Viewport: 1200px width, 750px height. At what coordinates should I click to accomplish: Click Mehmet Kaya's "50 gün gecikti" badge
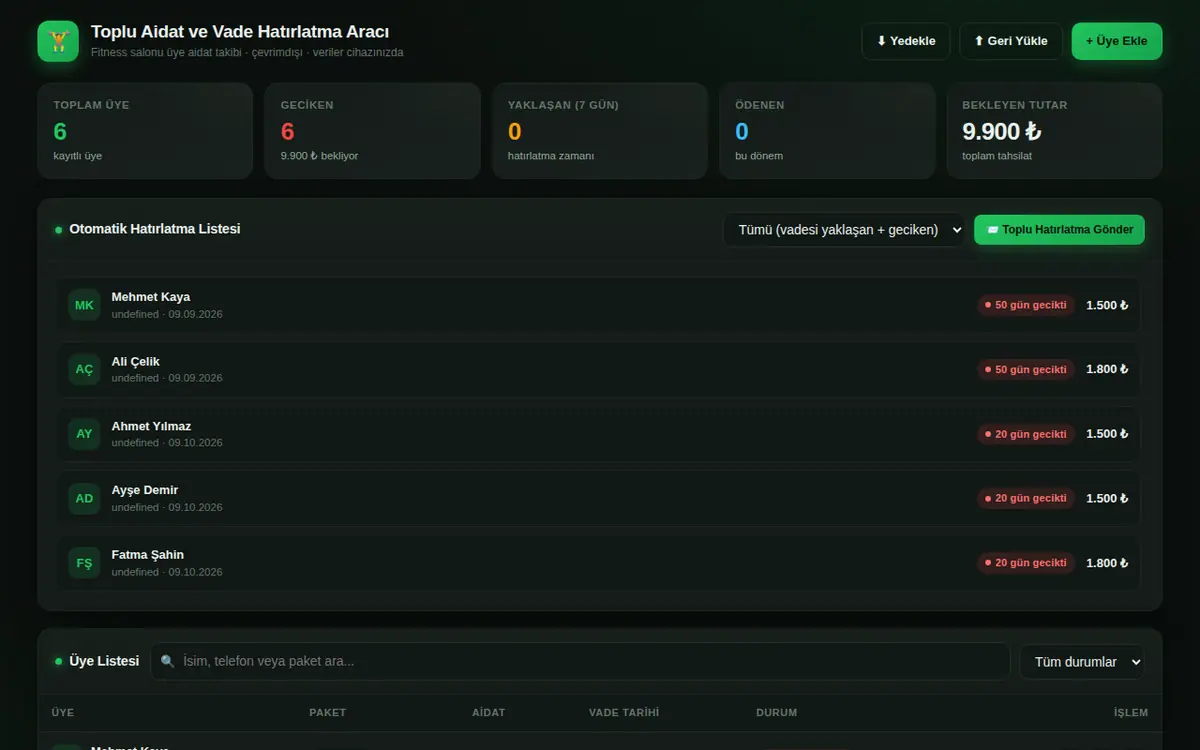coord(1026,305)
